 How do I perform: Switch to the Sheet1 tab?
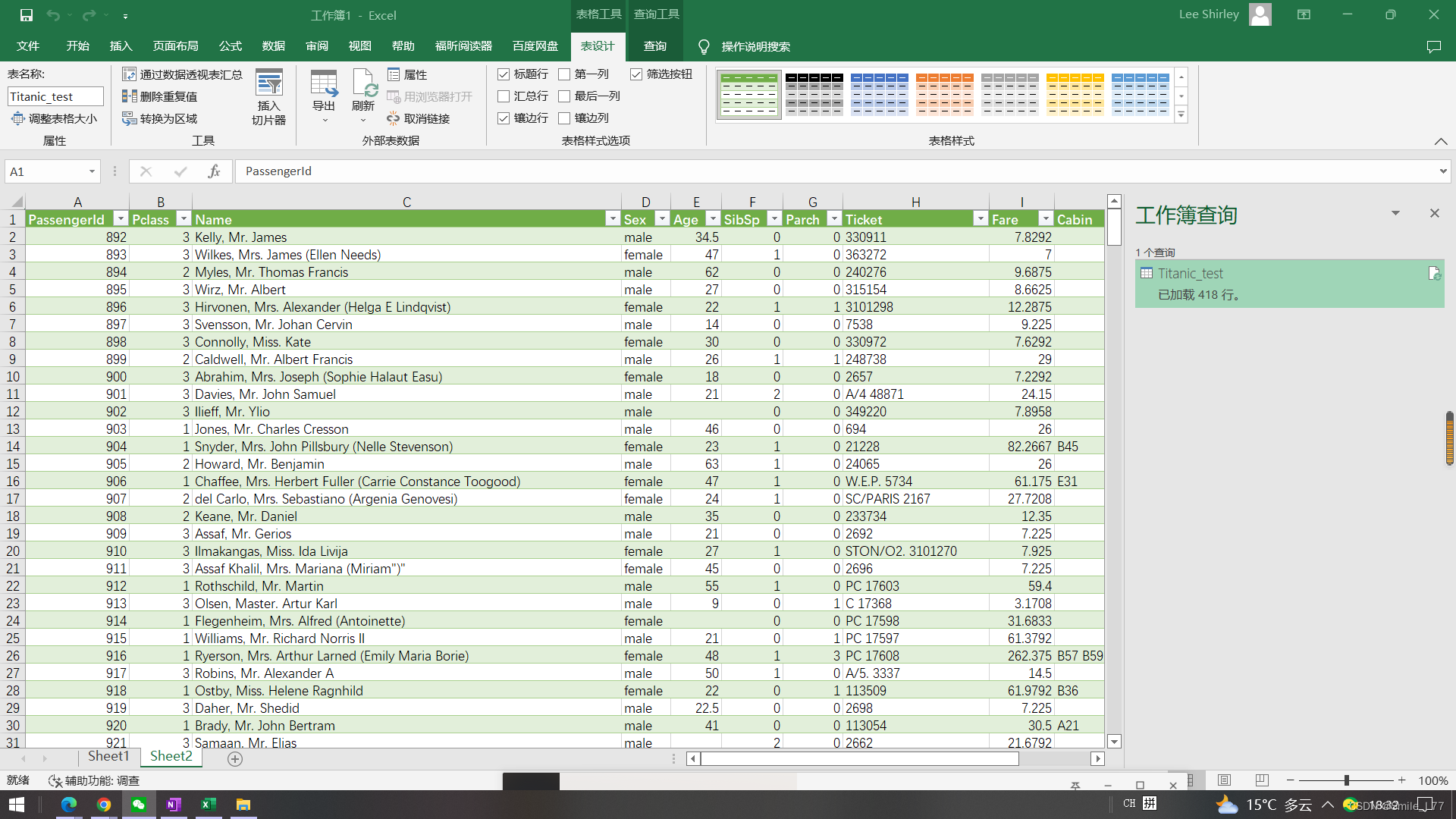108,756
